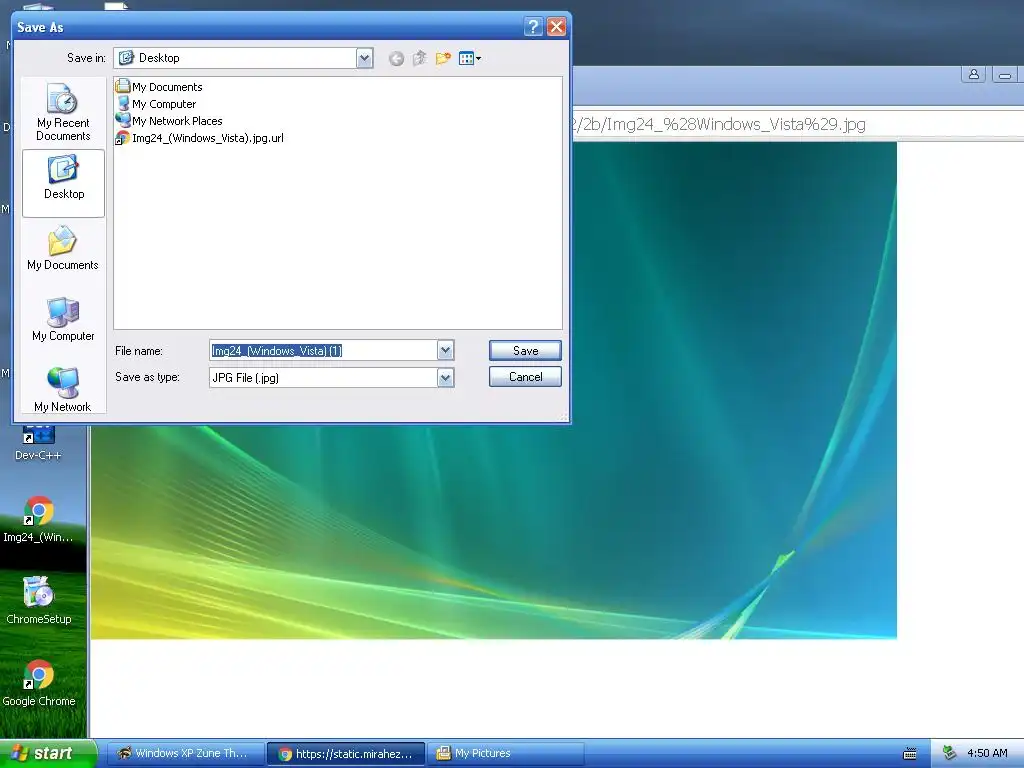Expand the Save as type dropdown

point(445,377)
